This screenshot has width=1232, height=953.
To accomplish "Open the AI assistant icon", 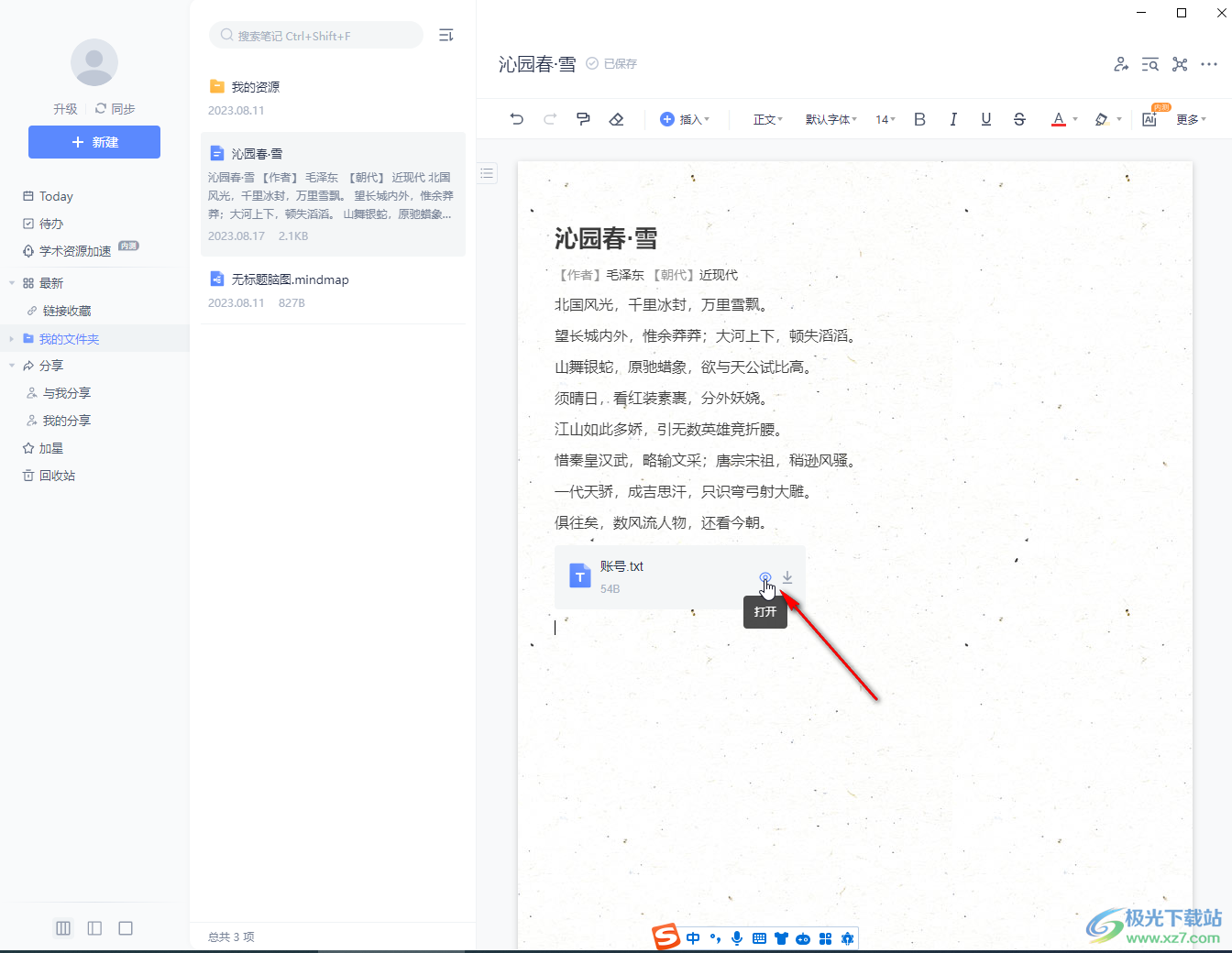I will [1150, 118].
